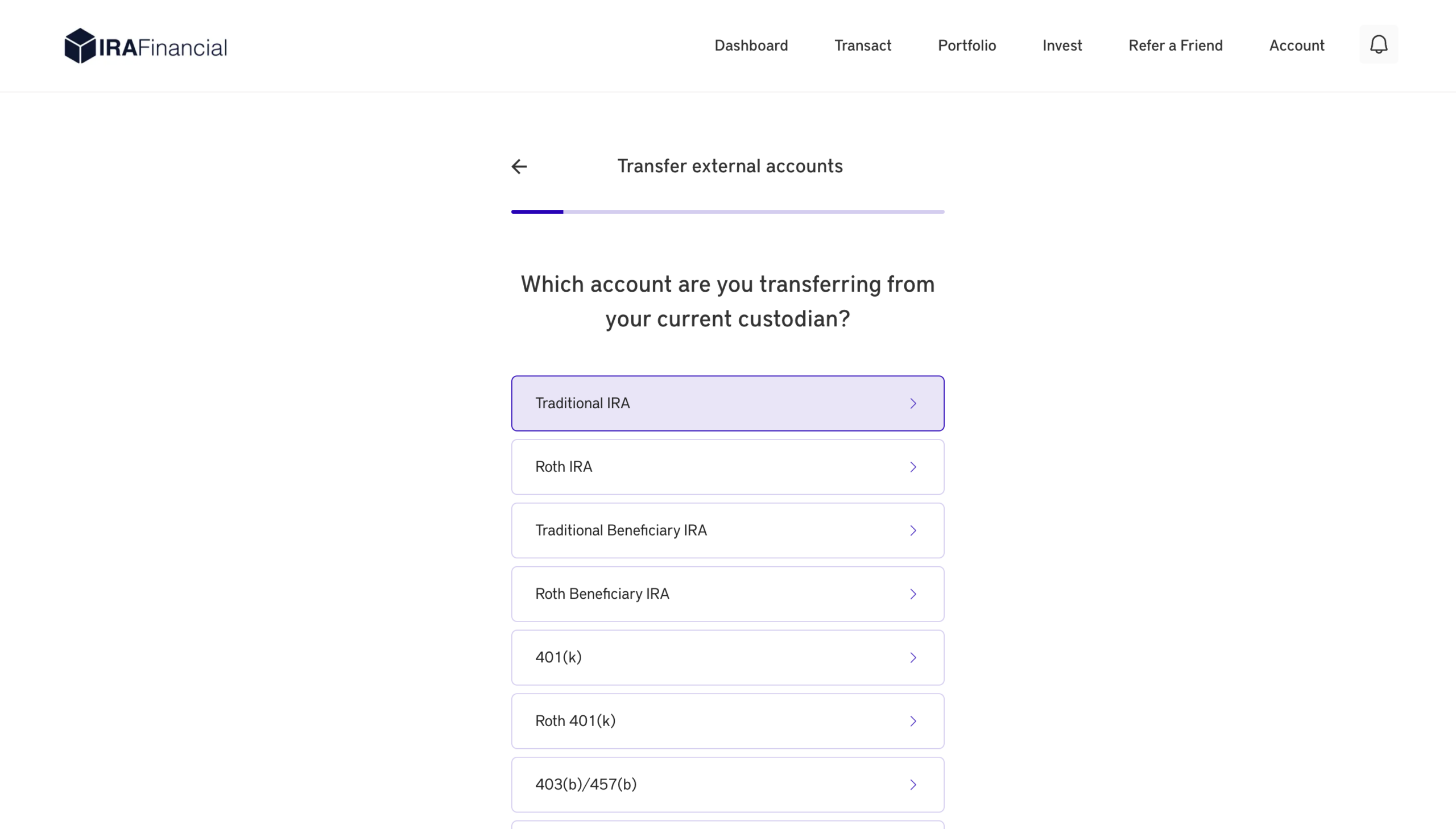Click the chevron on the 401(k) row
Image resolution: width=1456 pixels, height=829 pixels.
[913, 658]
